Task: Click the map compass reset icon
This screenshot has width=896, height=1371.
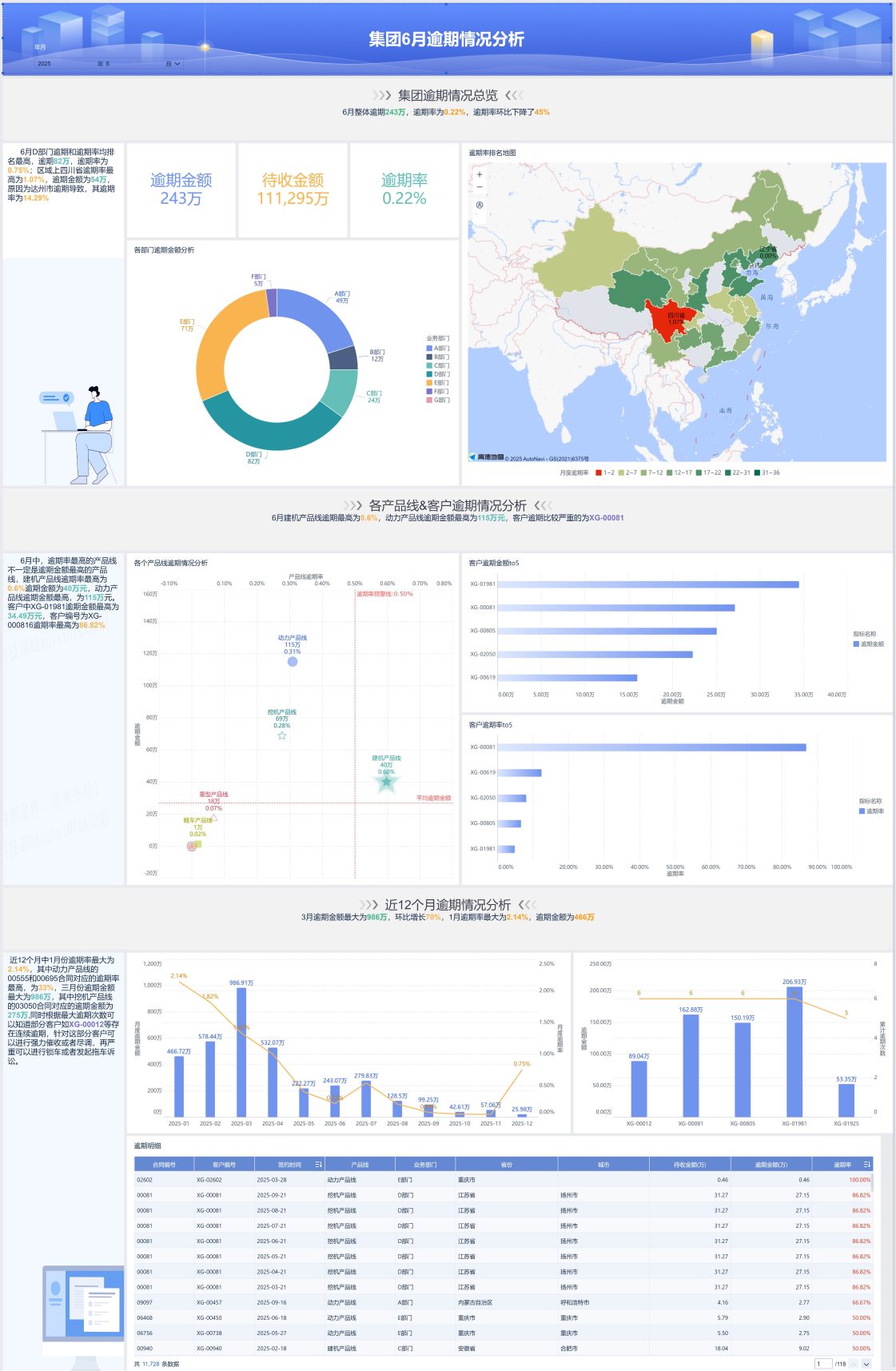Action: coord(480,205)
